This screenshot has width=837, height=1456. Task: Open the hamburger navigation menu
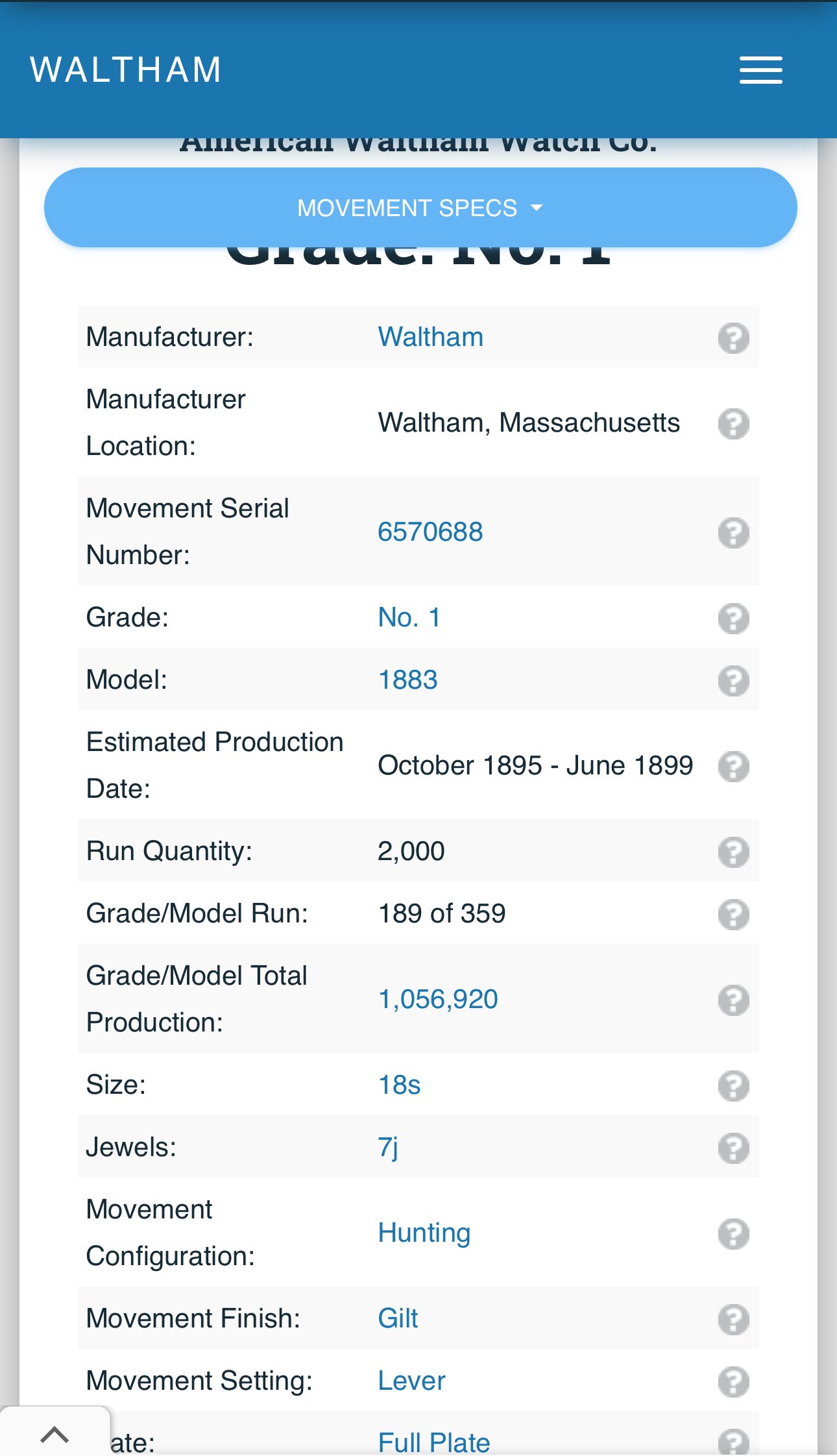pos(760,70)
